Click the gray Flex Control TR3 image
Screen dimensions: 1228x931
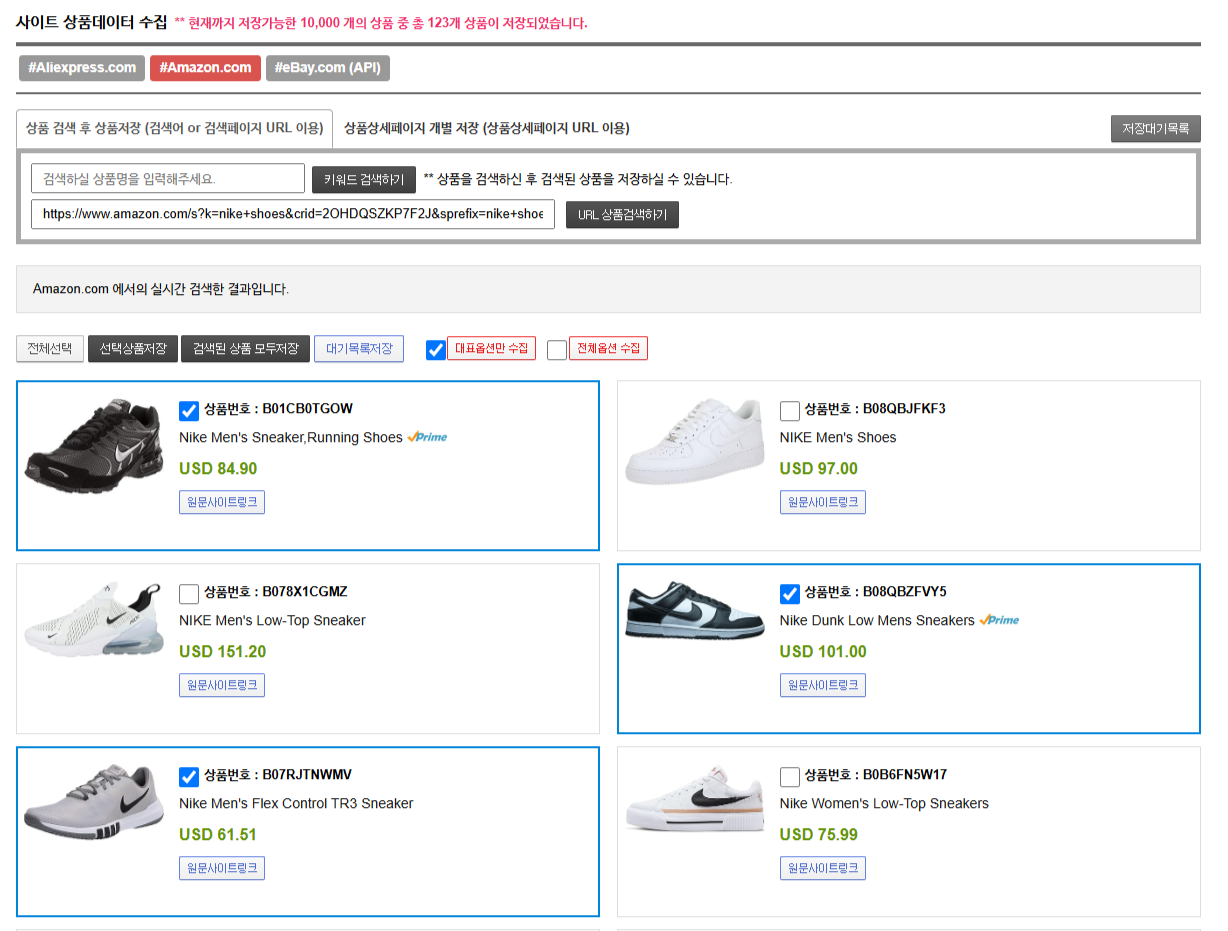[x=93, y=803]
